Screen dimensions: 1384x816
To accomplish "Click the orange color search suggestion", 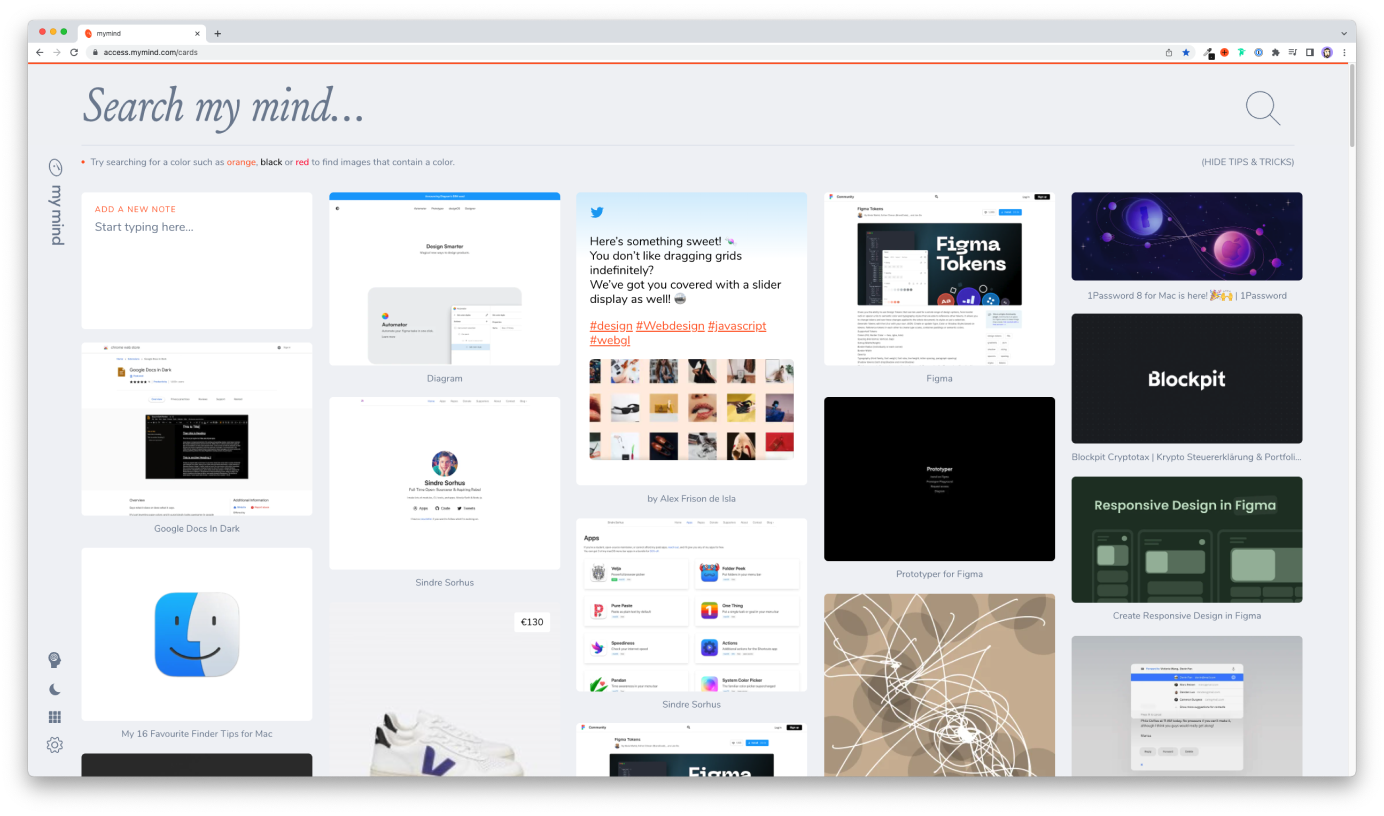I will click(241, 162).
